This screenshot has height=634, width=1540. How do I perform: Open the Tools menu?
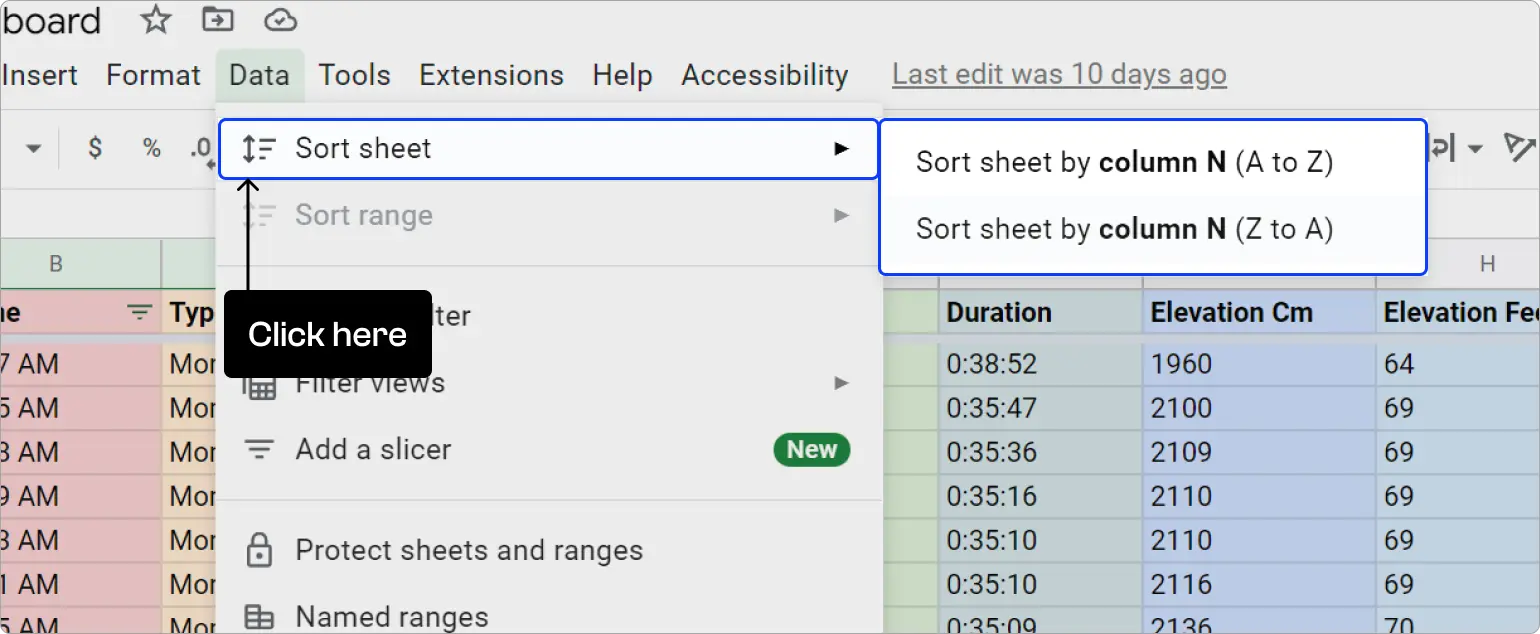click(354, 74)
